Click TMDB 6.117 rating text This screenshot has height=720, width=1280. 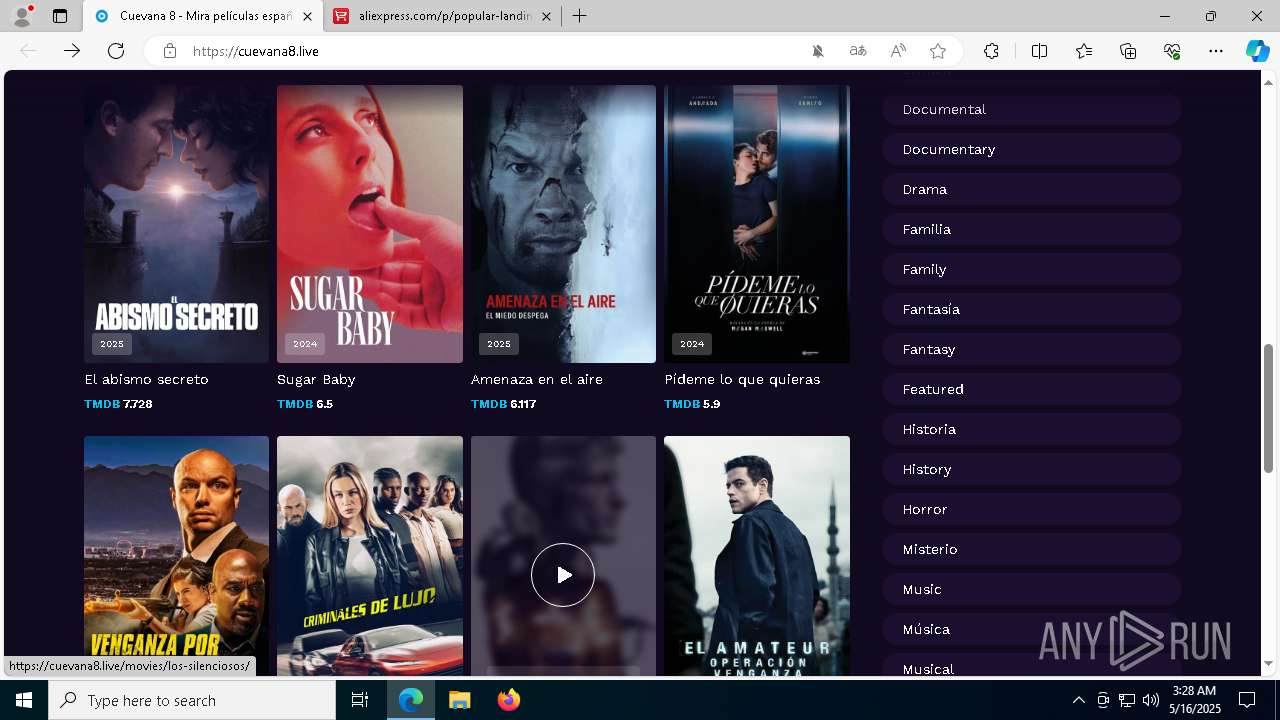503,404
